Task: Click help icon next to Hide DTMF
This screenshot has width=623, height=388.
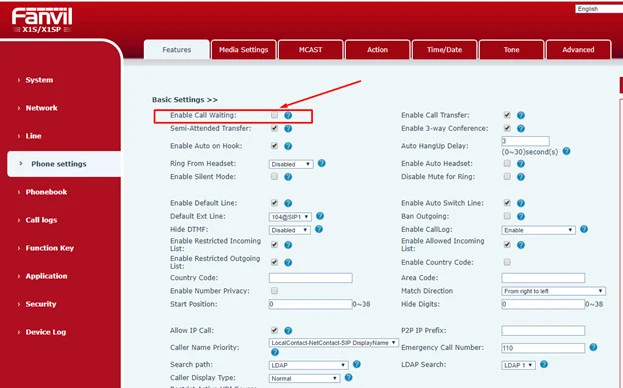Action: click(319, 229)
